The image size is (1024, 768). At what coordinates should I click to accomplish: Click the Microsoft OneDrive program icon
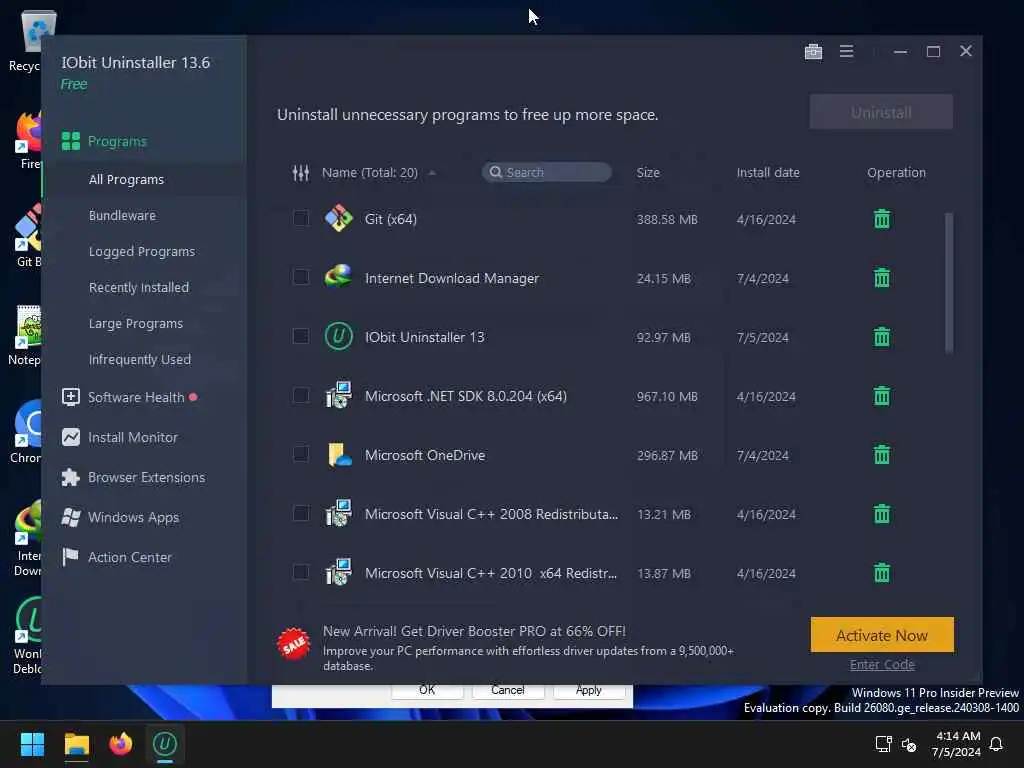[338, 455]
